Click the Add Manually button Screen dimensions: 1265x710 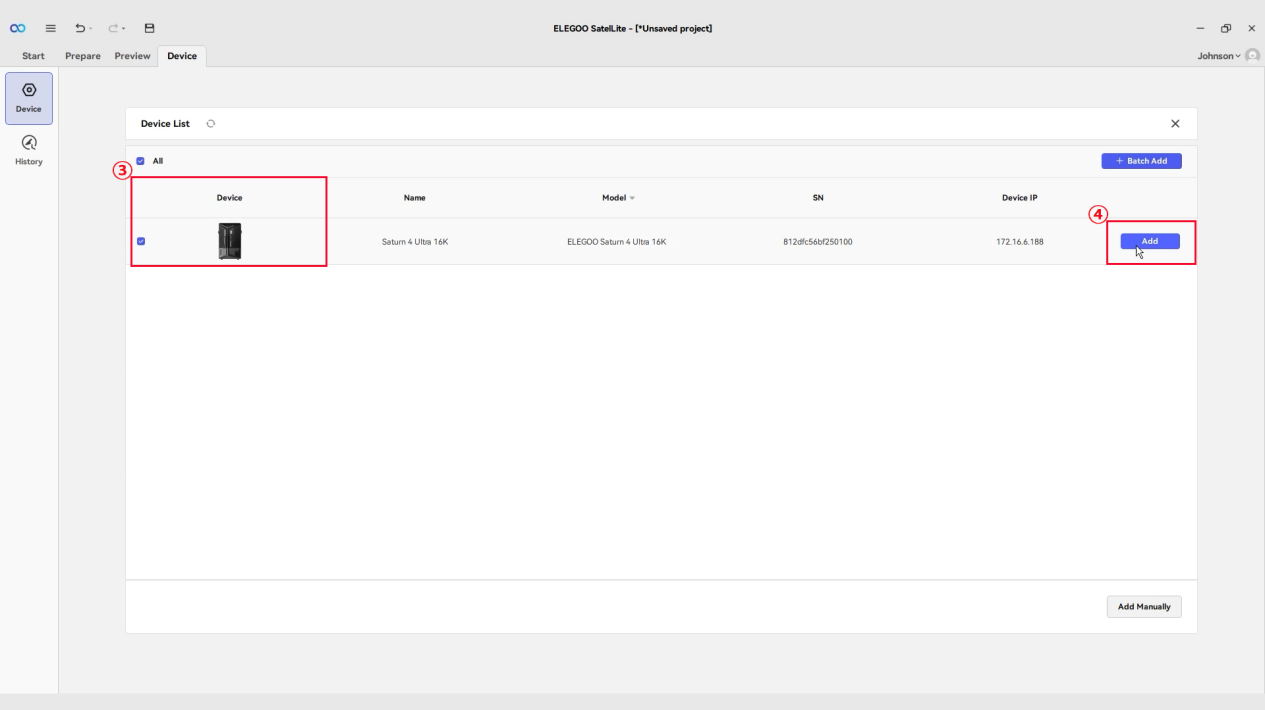coord(1144,607)
